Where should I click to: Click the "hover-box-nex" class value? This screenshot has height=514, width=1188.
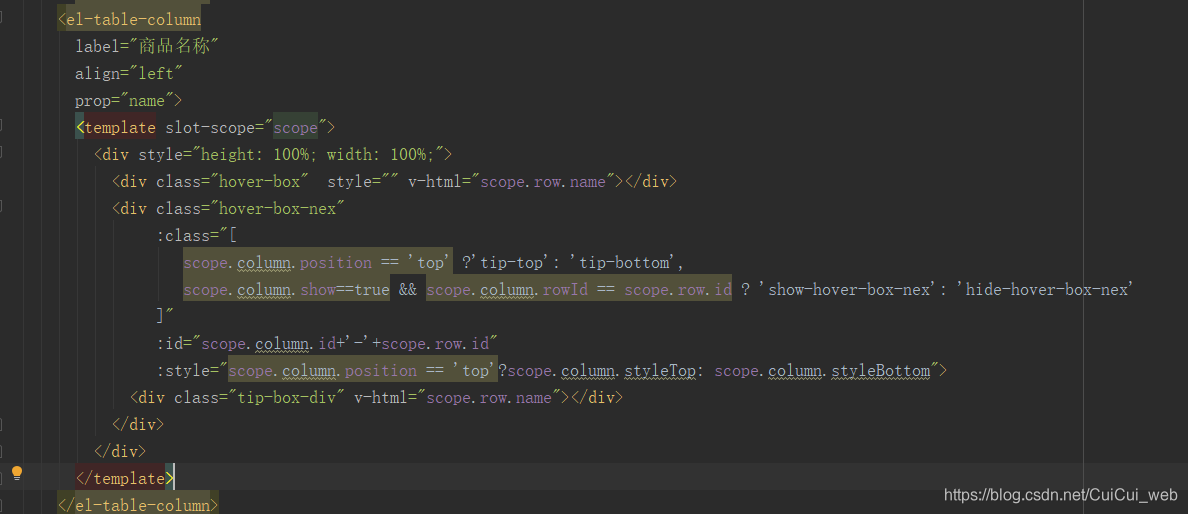tap(277, 208)
